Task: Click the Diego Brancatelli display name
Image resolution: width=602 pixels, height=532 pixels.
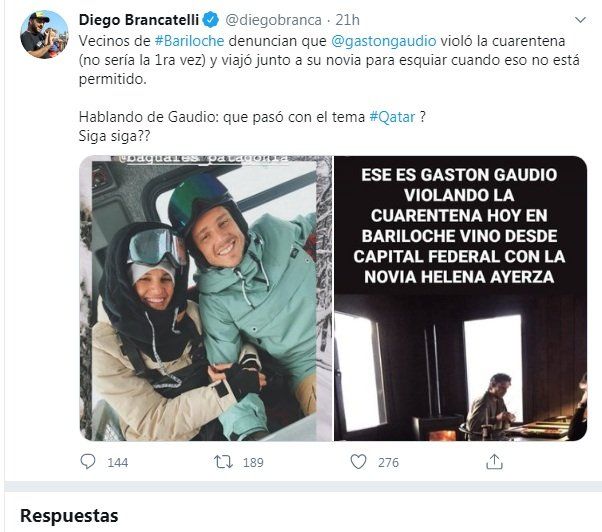Action: [x=139, y=20]
